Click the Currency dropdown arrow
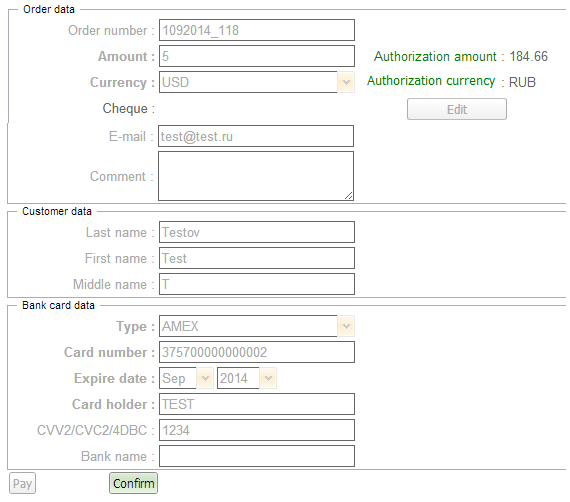 pyautogui.click(x=346, y=82)
